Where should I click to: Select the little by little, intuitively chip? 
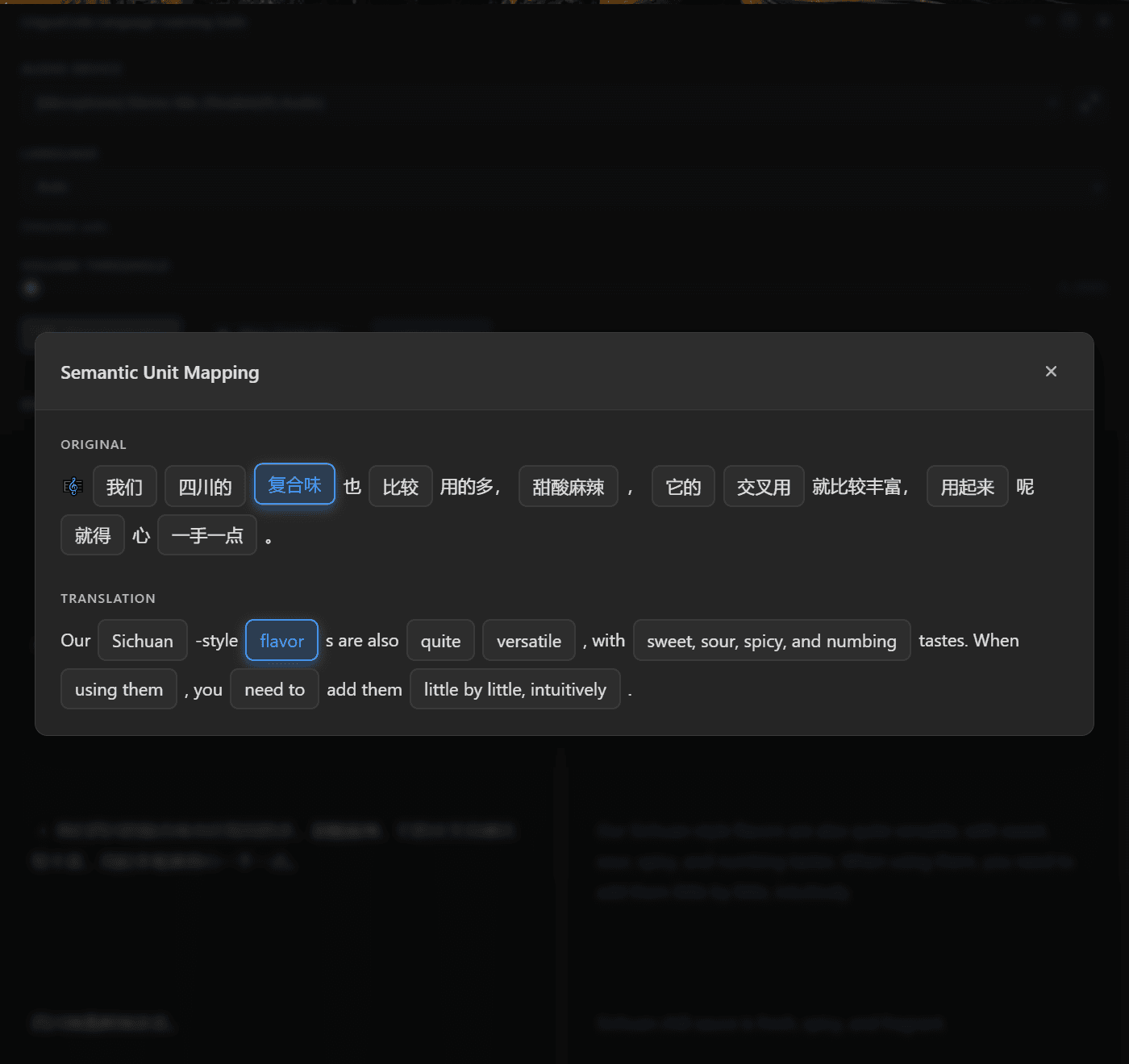[515, 689]
